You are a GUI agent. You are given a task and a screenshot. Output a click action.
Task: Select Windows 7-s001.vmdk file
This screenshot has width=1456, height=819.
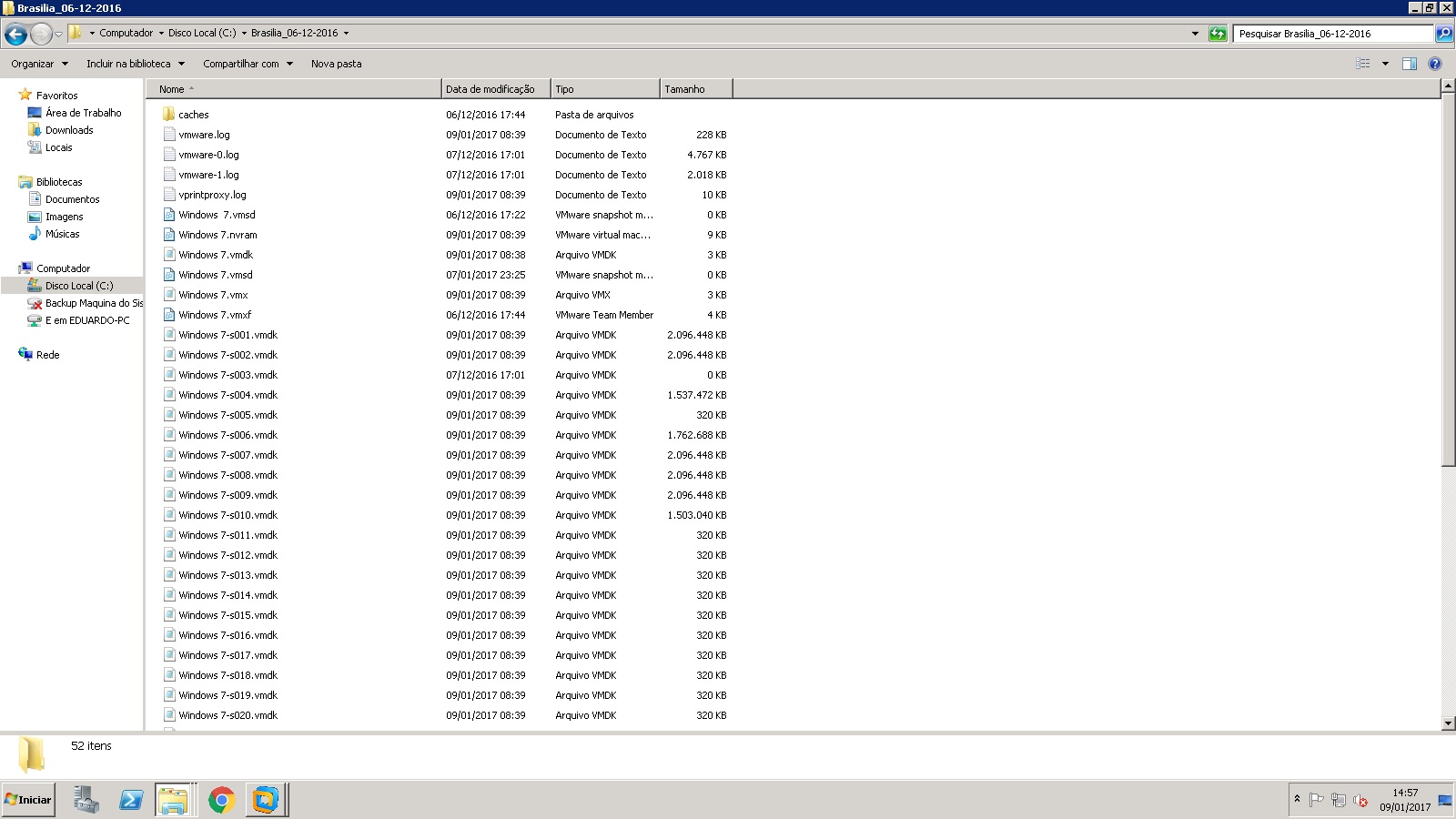coord(227,335)
